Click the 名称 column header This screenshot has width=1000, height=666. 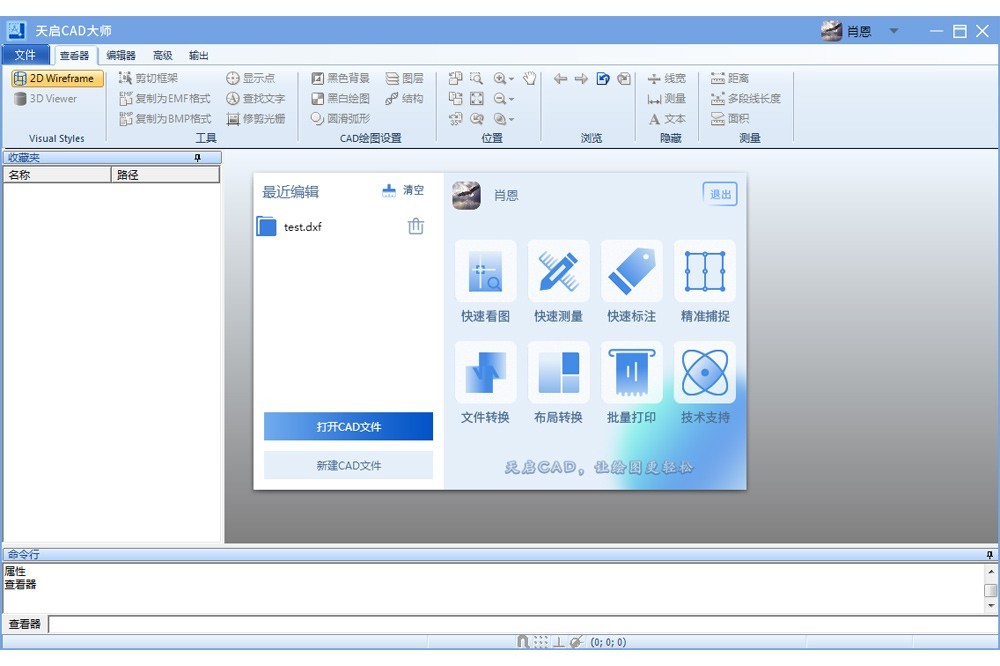coord(57,175)
